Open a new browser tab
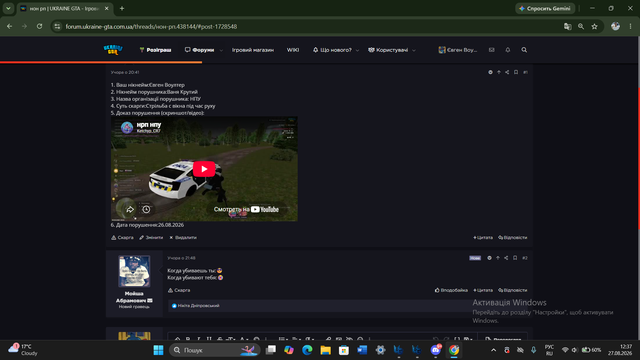 click(x=122, y=8)
